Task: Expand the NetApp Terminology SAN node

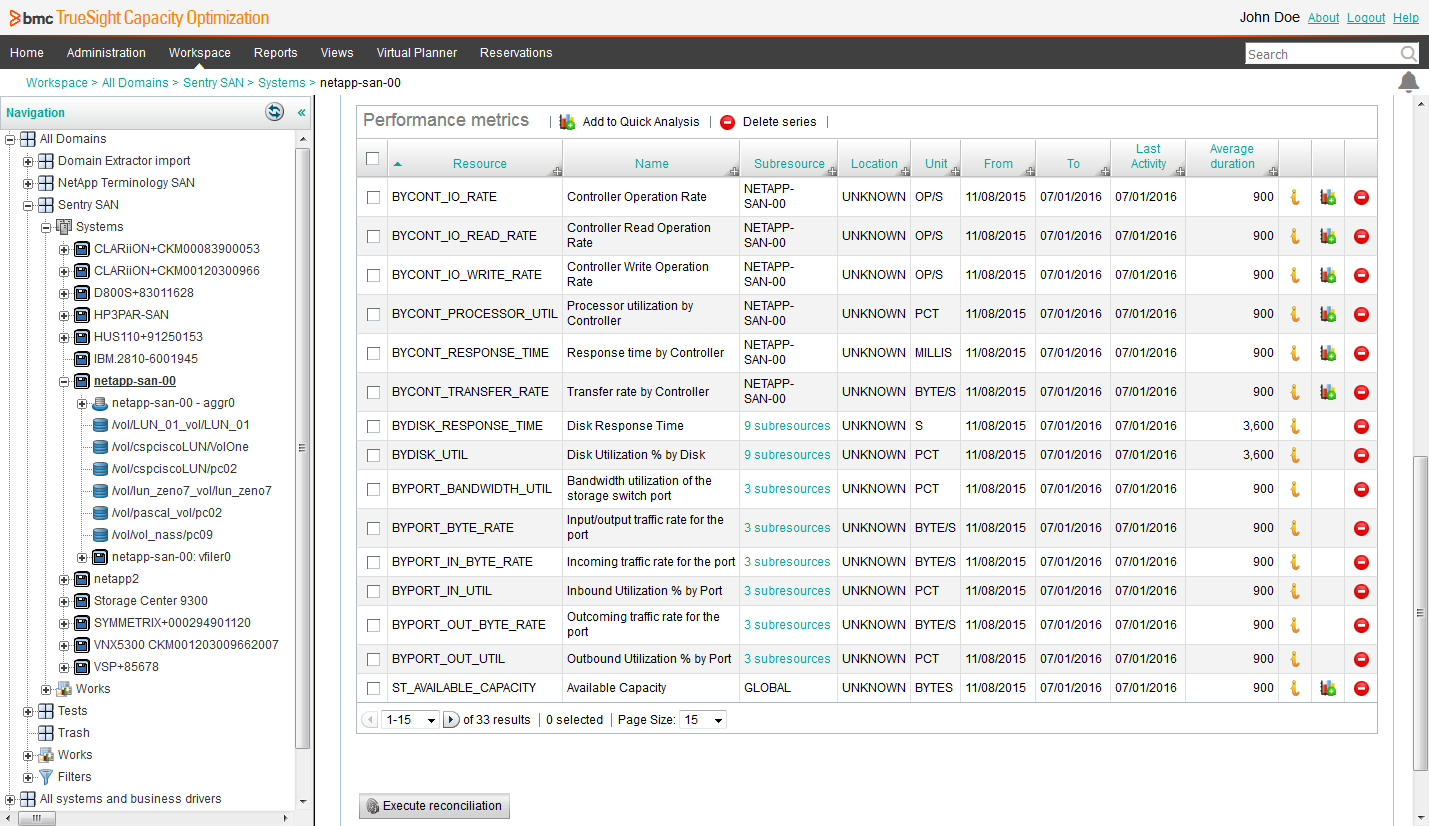Action: coord(28,183)
